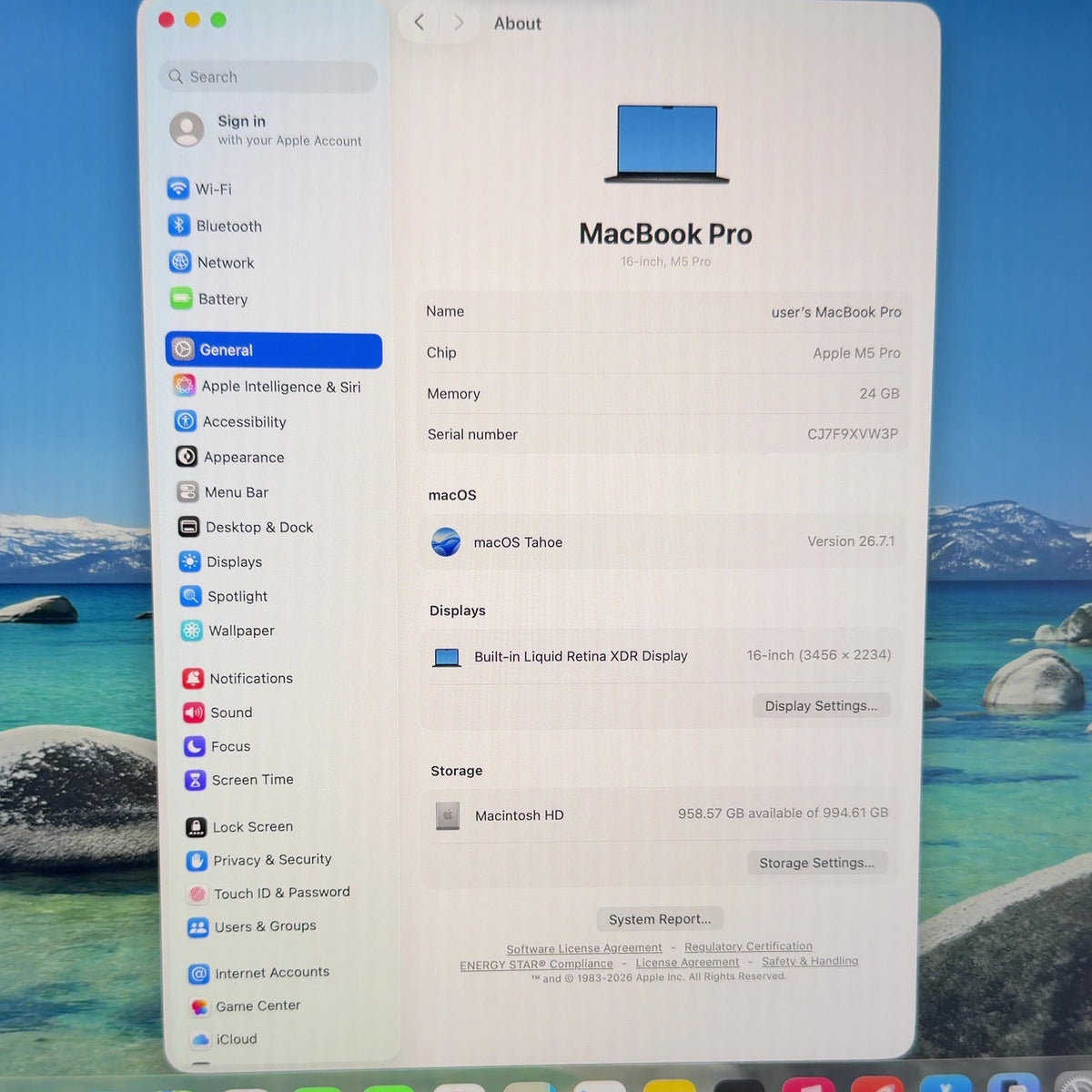Select General in the sidebar
Viewport: 1092px width, 1092px height.
274,350
